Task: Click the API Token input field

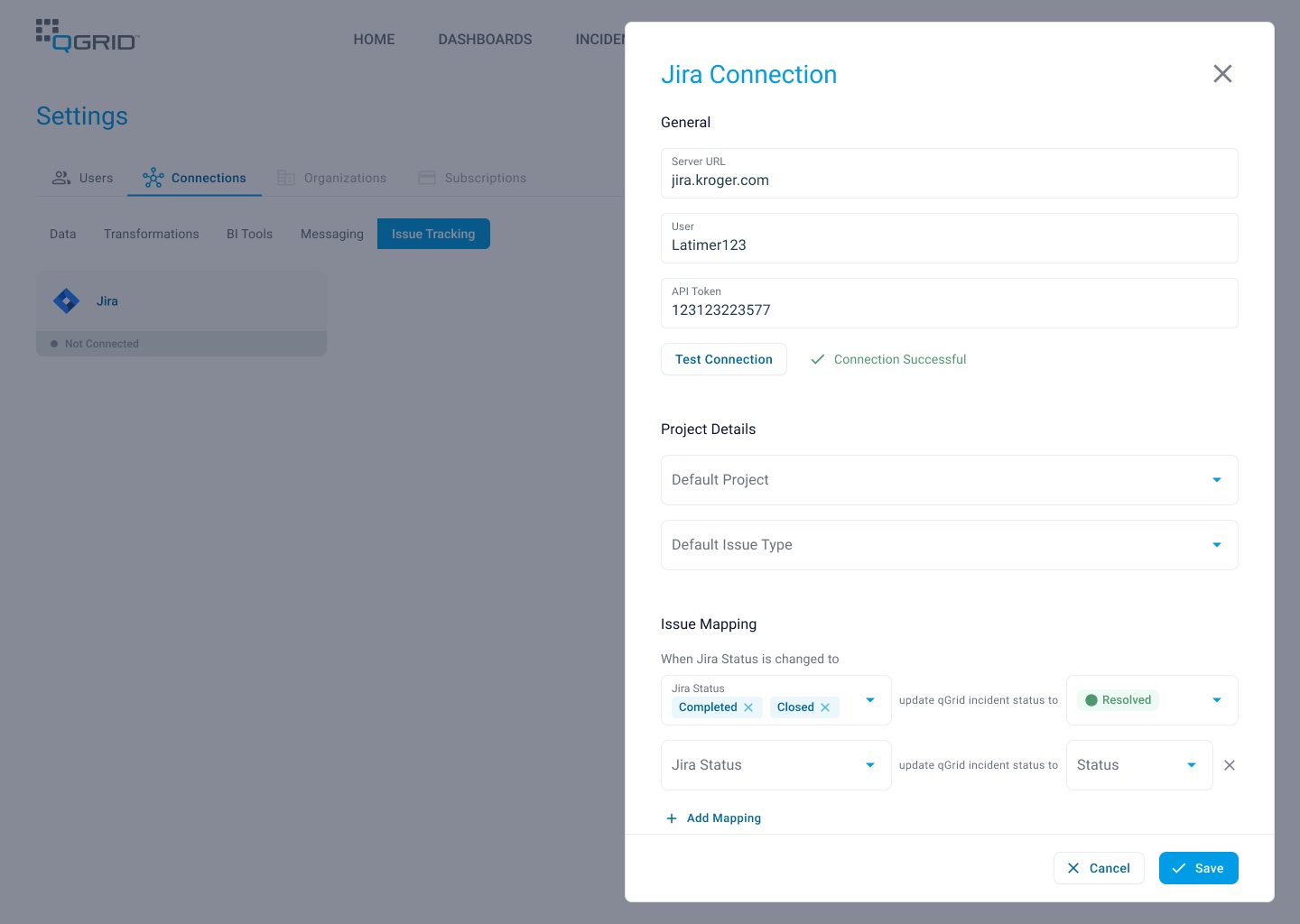Action: [950, 303]
